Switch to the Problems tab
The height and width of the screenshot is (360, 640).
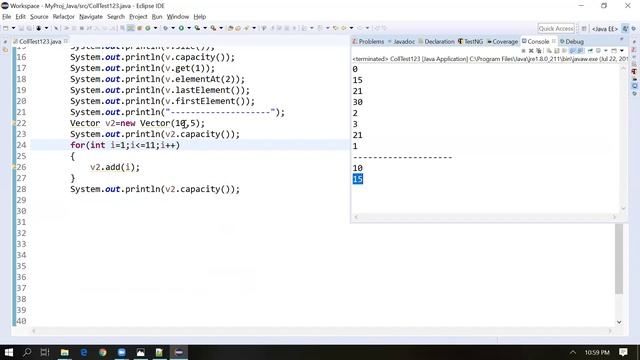(368, 42)
